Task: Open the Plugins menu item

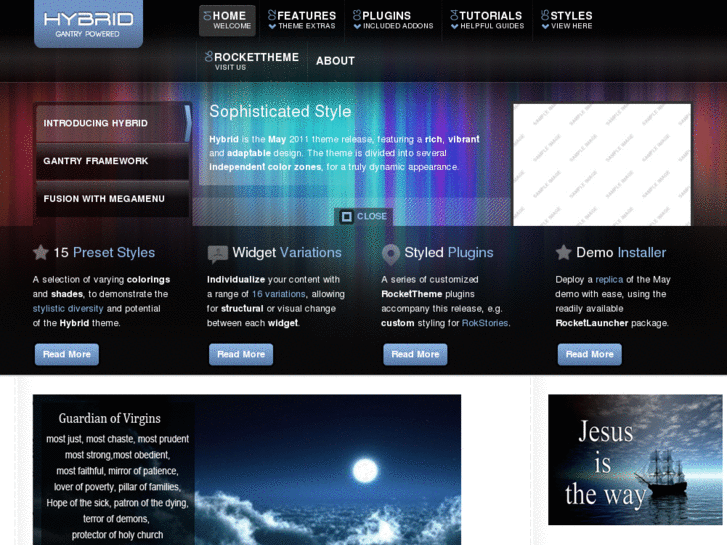Action: pos(393,20)
